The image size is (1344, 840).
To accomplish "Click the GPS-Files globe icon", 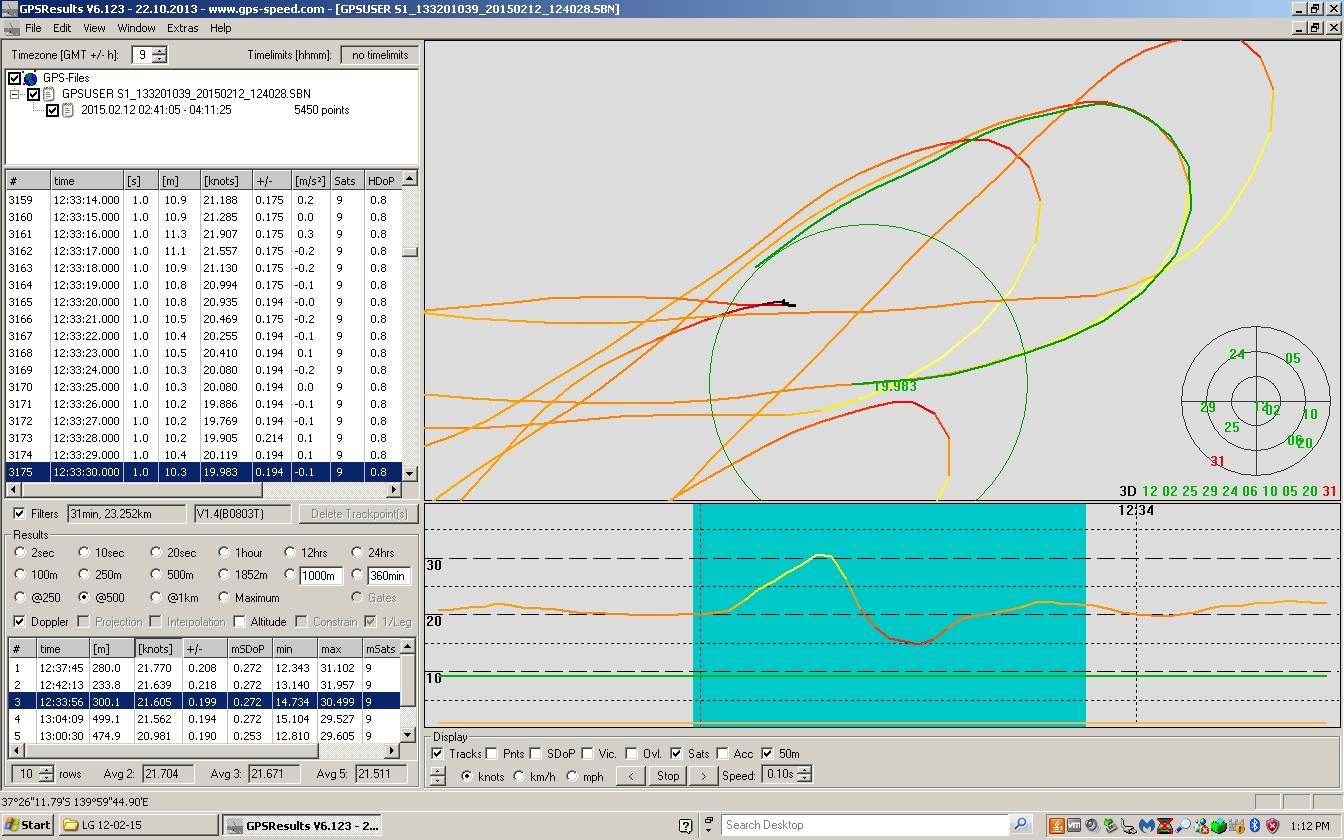I will pos(30,78).
